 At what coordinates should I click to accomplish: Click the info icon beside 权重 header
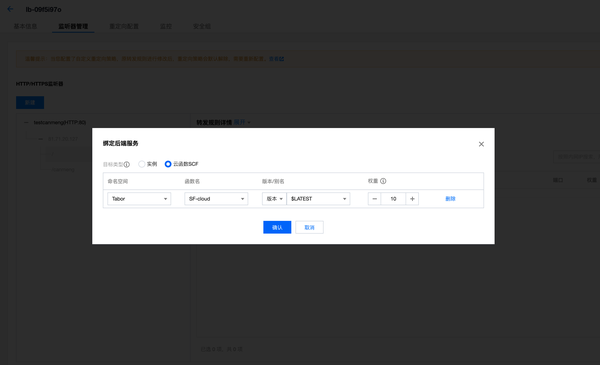(x=383, y=181)
